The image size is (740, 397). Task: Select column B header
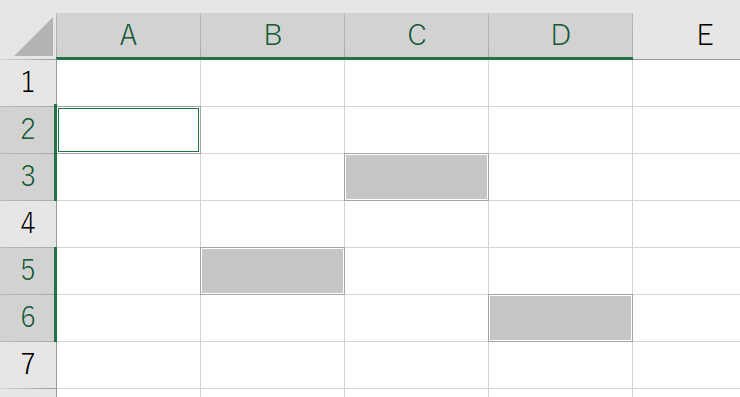click(x=273, y=35)
